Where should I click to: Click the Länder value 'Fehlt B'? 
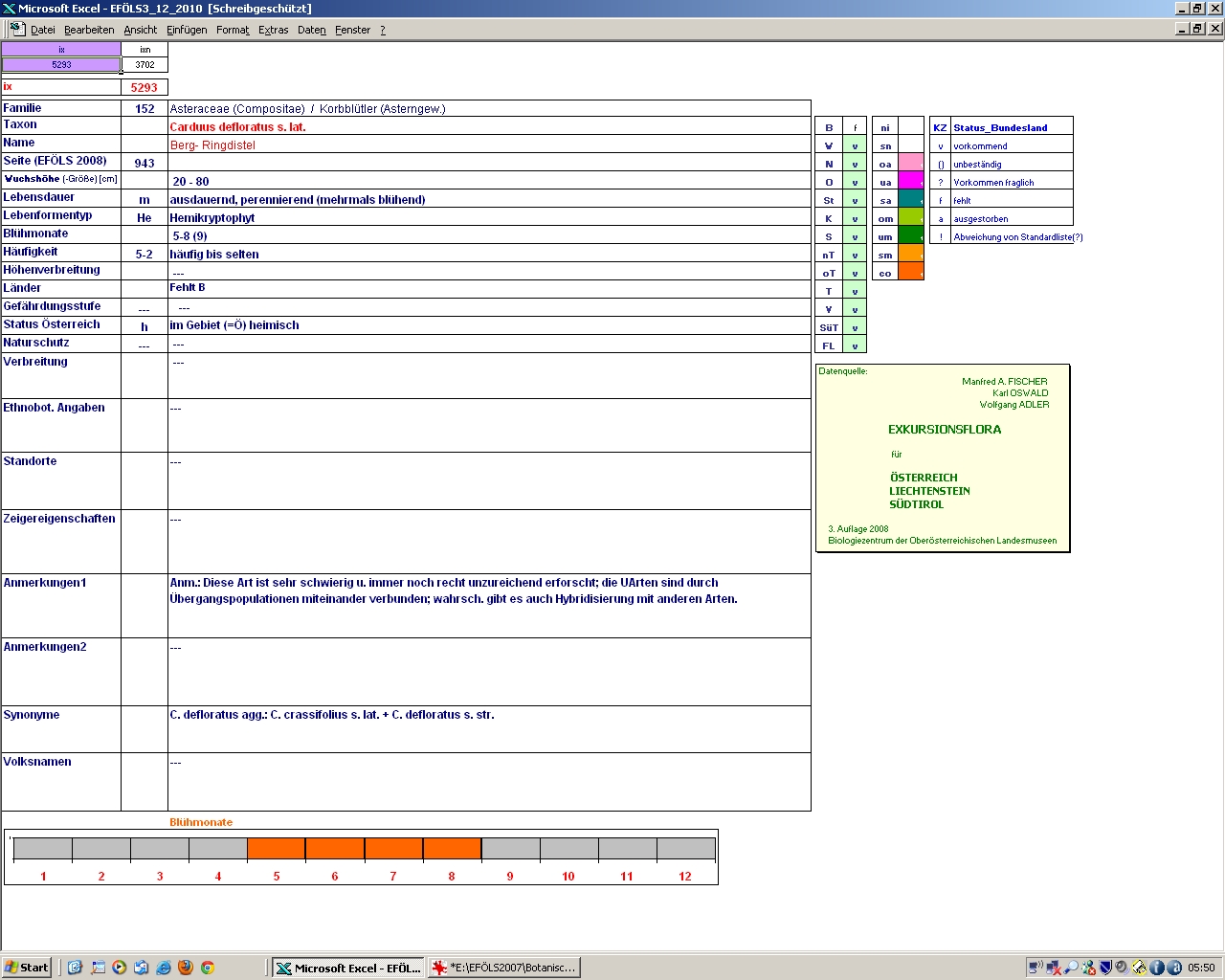coord(188,287)
